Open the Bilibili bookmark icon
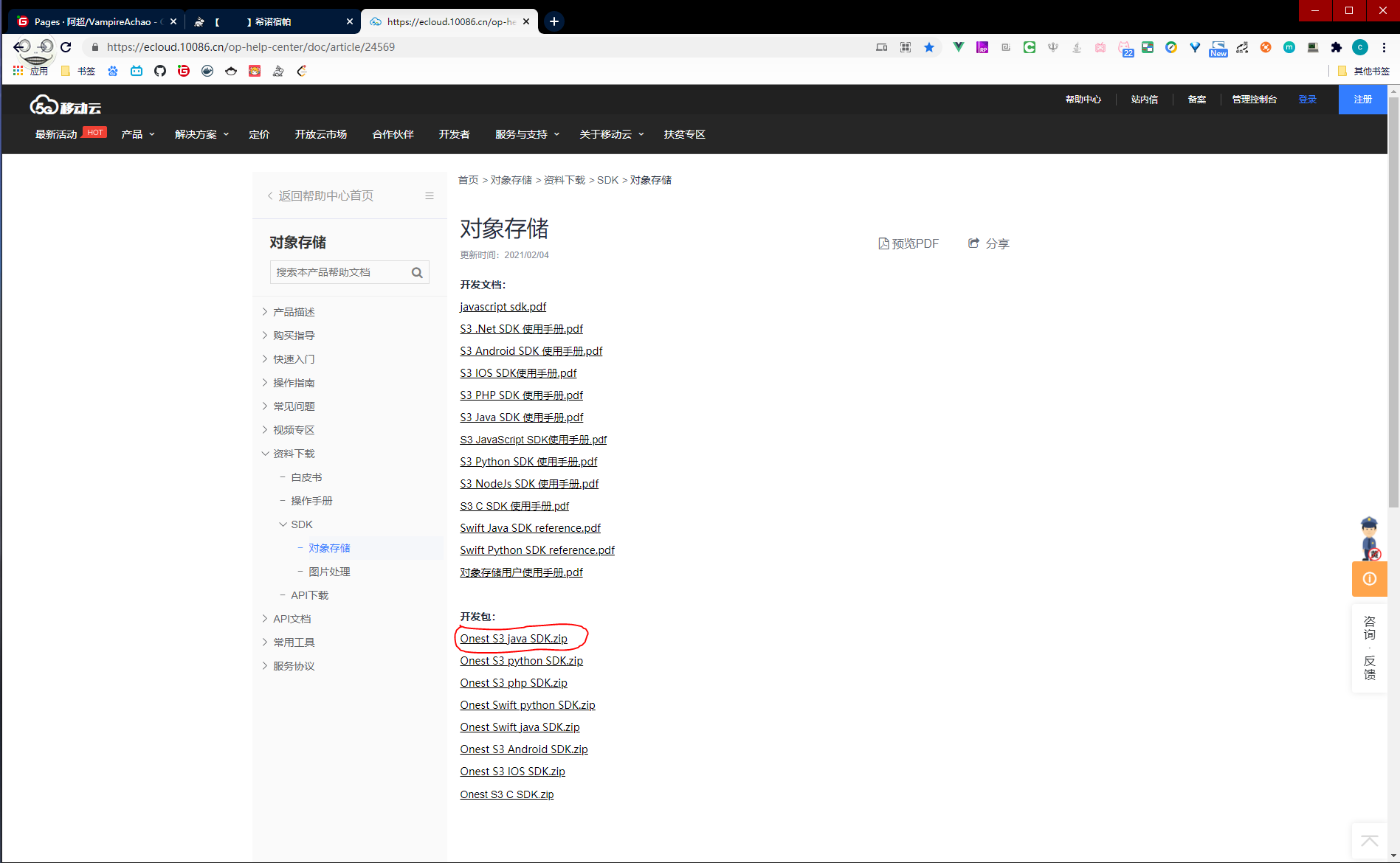 coord(137,71)
